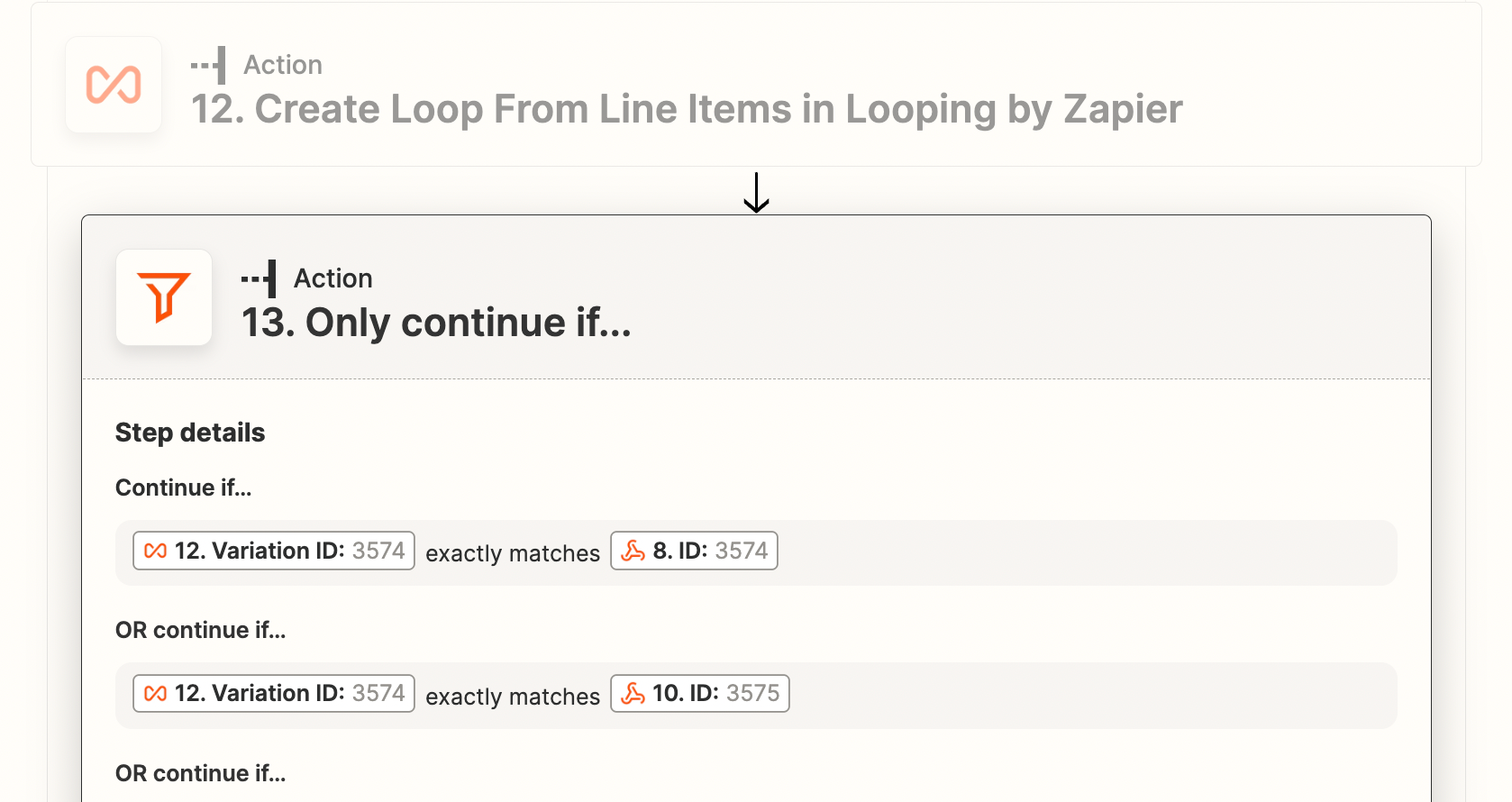Screen dimensions: 1512x802
Task: Click first '12. Variation ID: 3574' field pill
Action: tap(274, 551)
